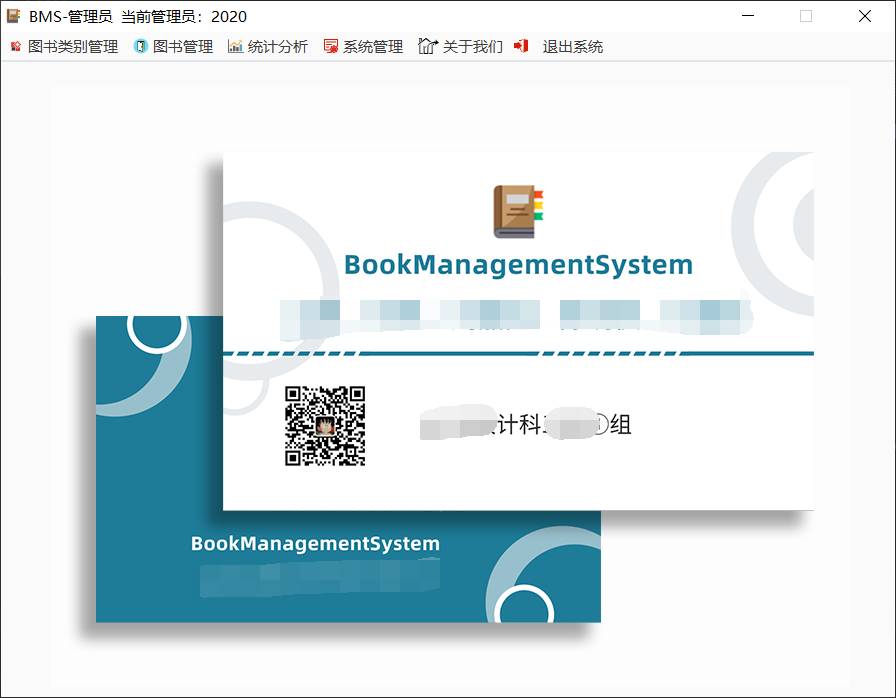The height and width of the screenshot is (698, 896).
Task: Click the BMS book icon in the title bar
Action: pos(13,15)
